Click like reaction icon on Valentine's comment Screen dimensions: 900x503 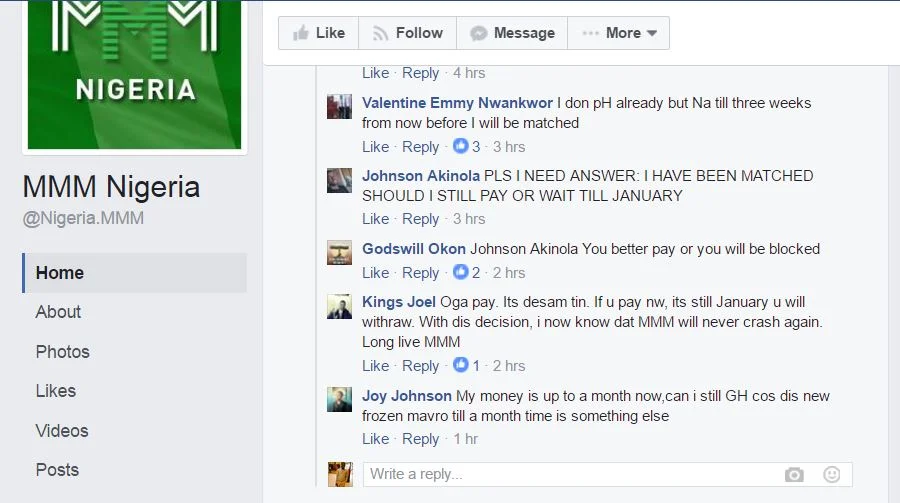pyautogui.click(x=460, y=146)
